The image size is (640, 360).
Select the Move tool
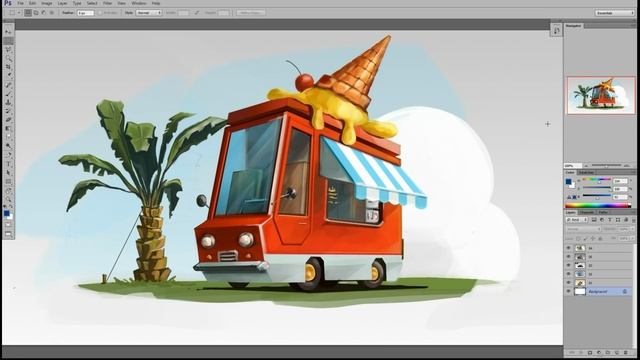(8, 32)
